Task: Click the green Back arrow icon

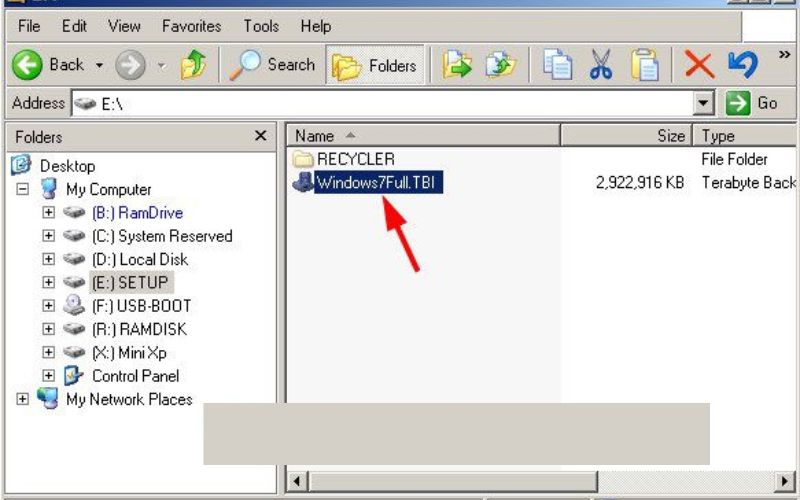Action: coord(27,65)
